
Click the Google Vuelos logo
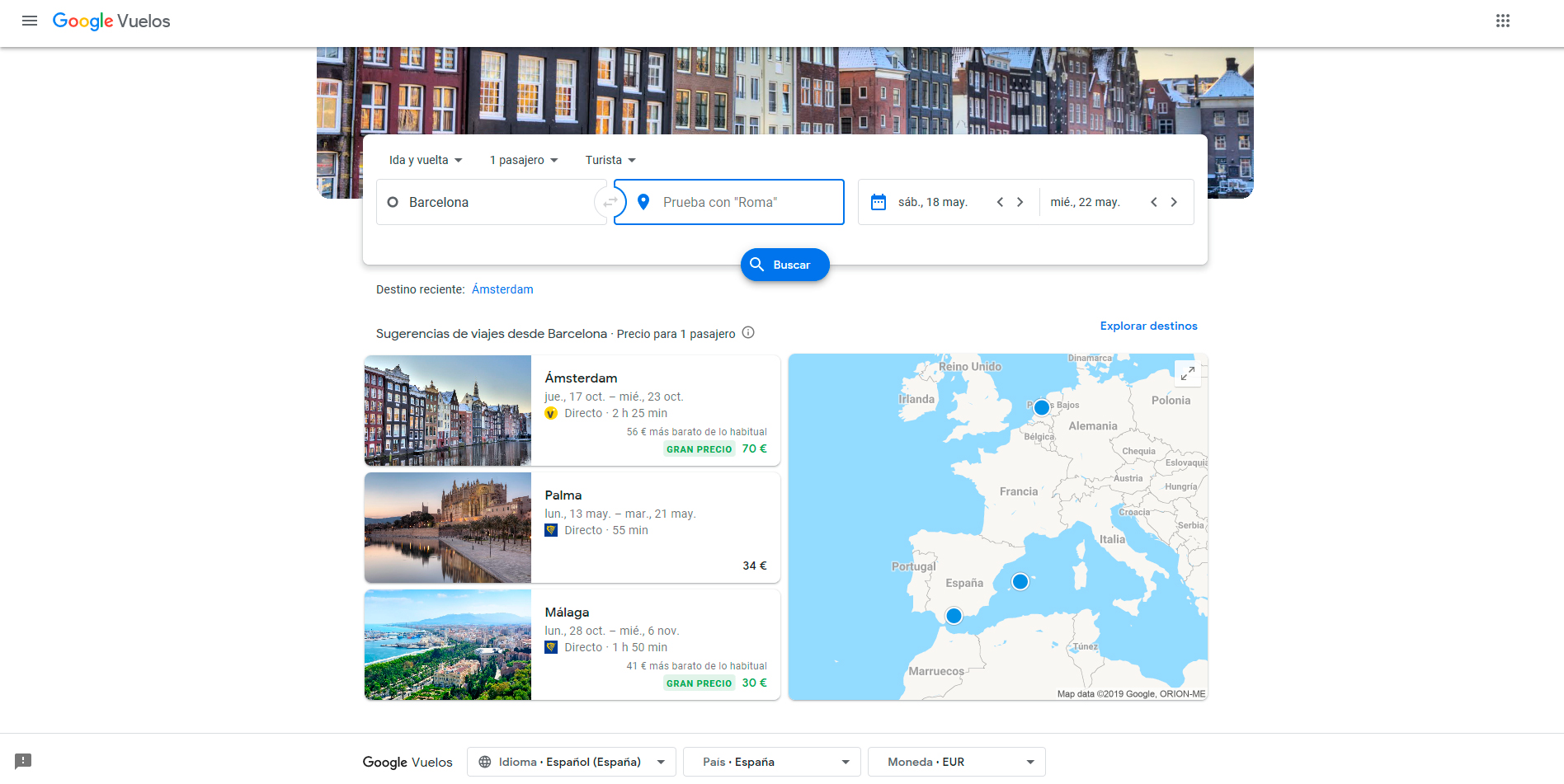pyautogui.click(x=111, y=21)
